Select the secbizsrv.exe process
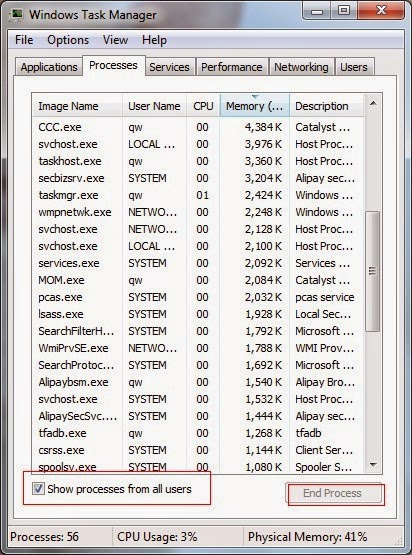The height and width of the screenshot is (555, 412). tap(198, 178)
